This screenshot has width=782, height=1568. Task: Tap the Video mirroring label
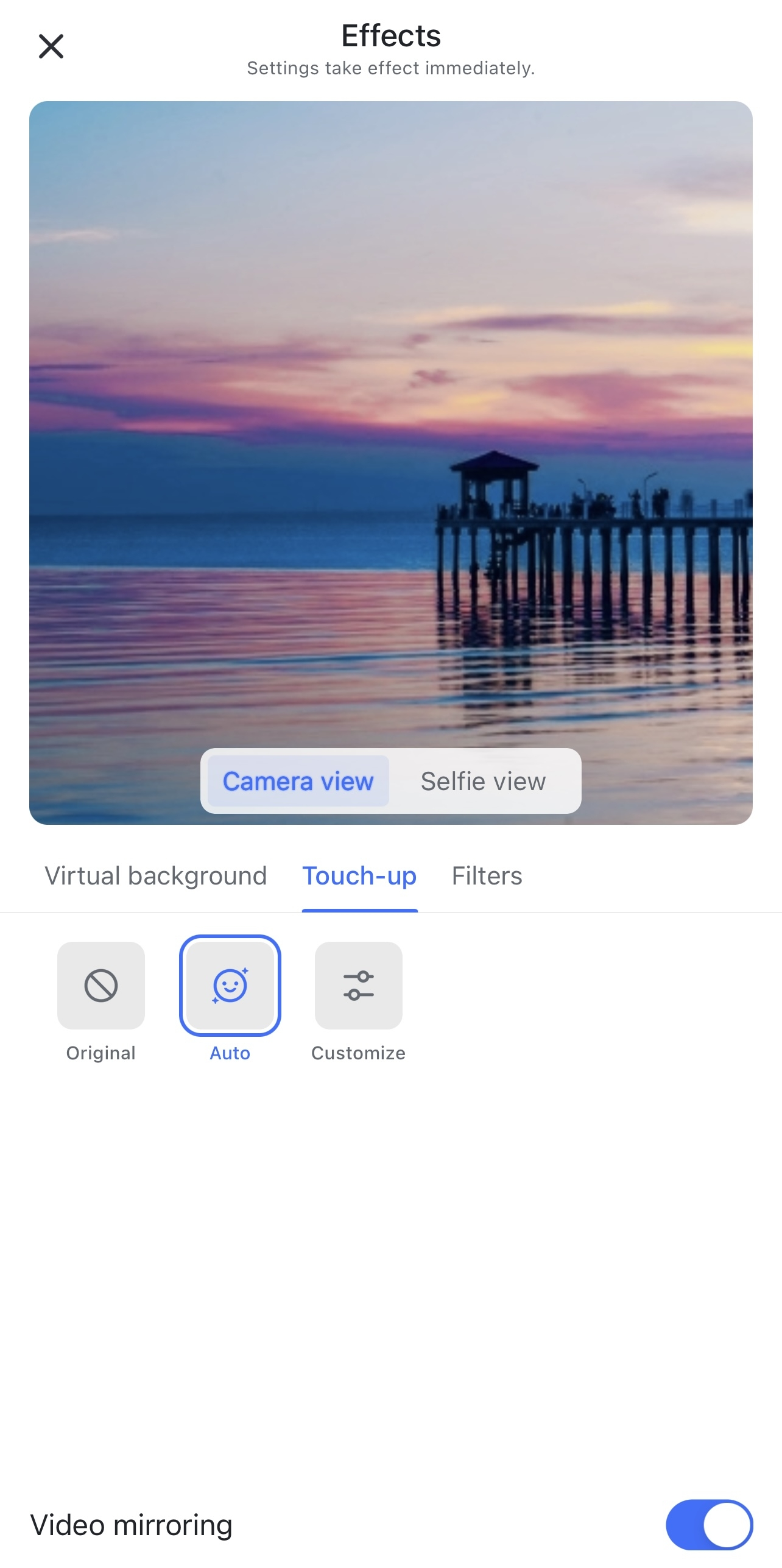pyautogui.click(x=132, y=1525)
